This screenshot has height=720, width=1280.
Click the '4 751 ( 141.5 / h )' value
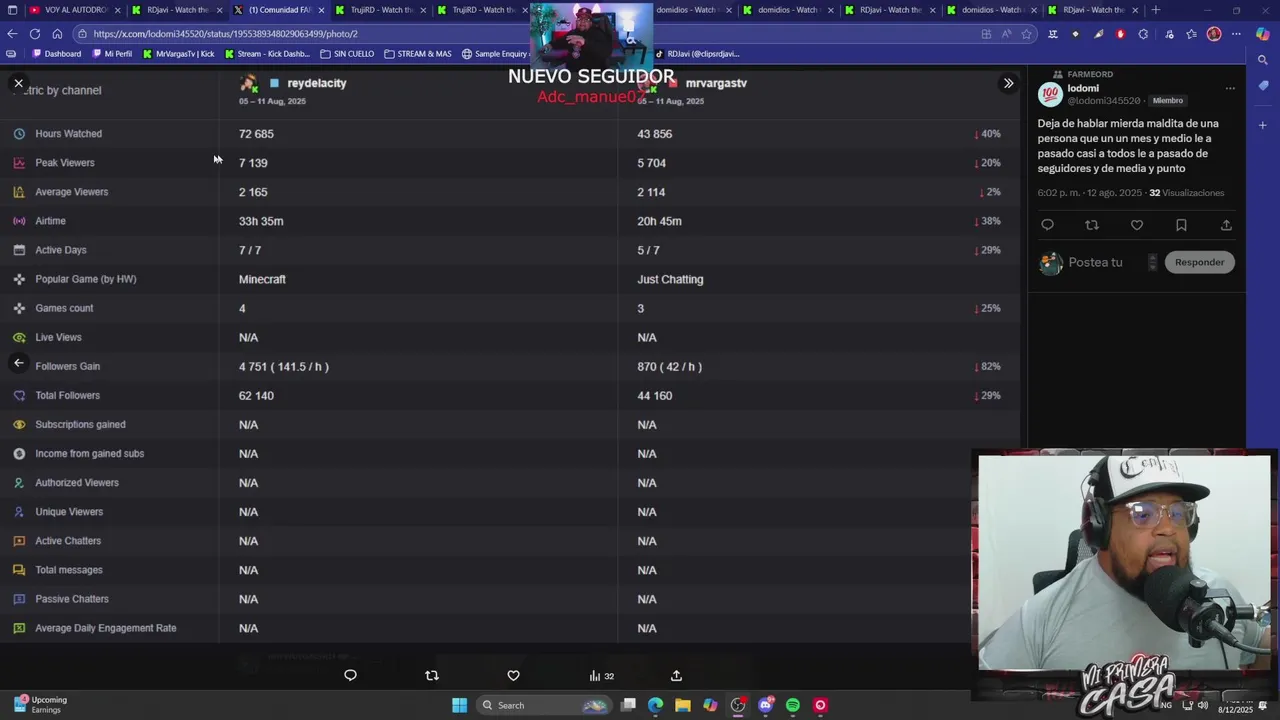click(284, 367)
